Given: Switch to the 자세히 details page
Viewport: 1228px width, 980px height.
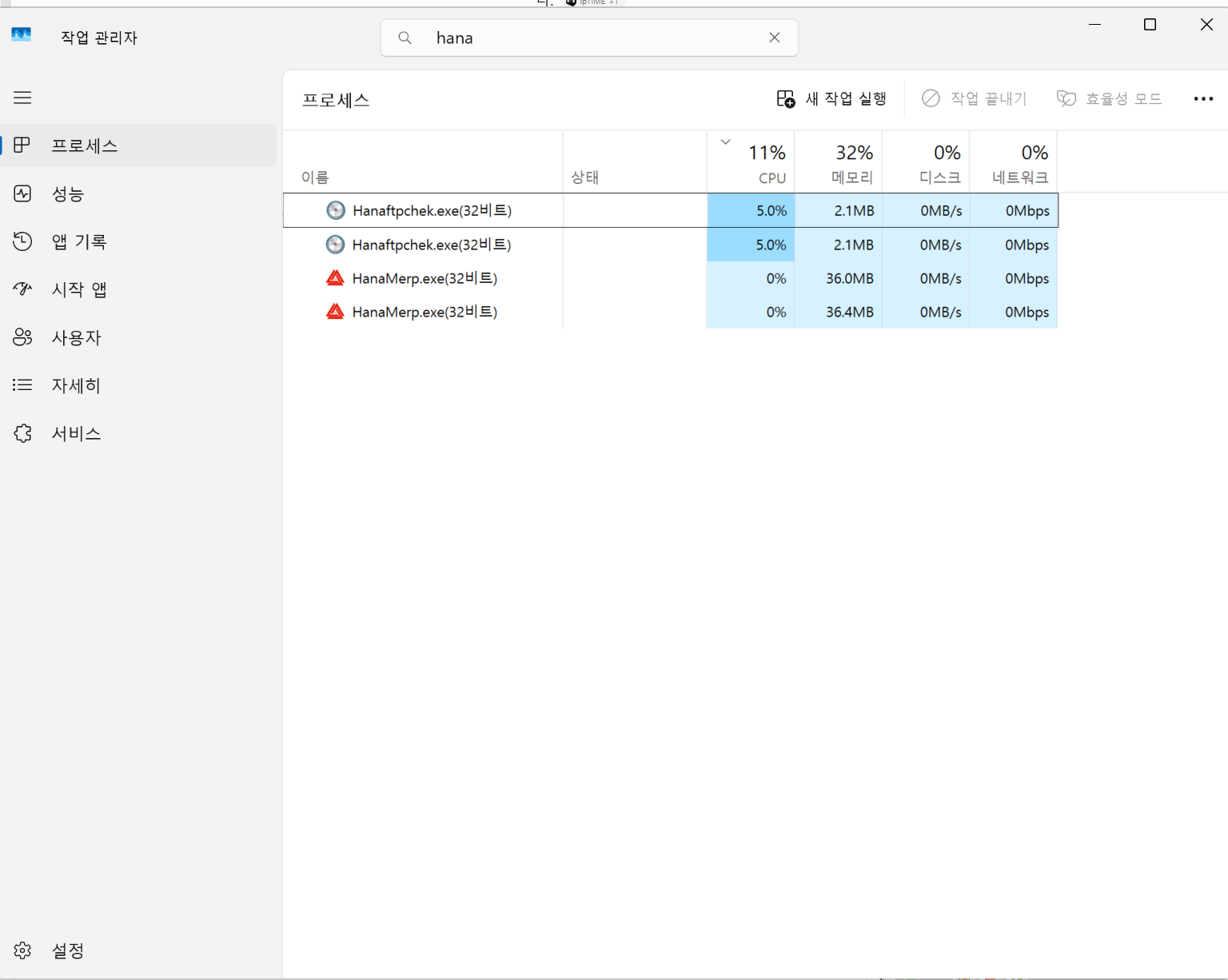Looking at the screenshot, I should [x=138, y=385].
